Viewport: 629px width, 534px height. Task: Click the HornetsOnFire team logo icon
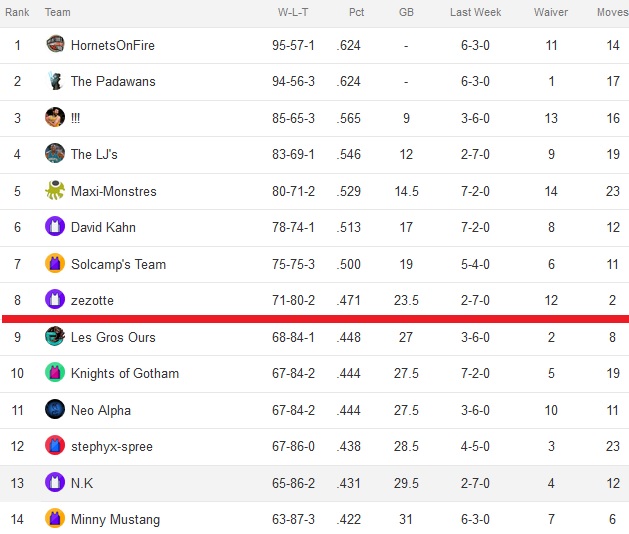55,44
